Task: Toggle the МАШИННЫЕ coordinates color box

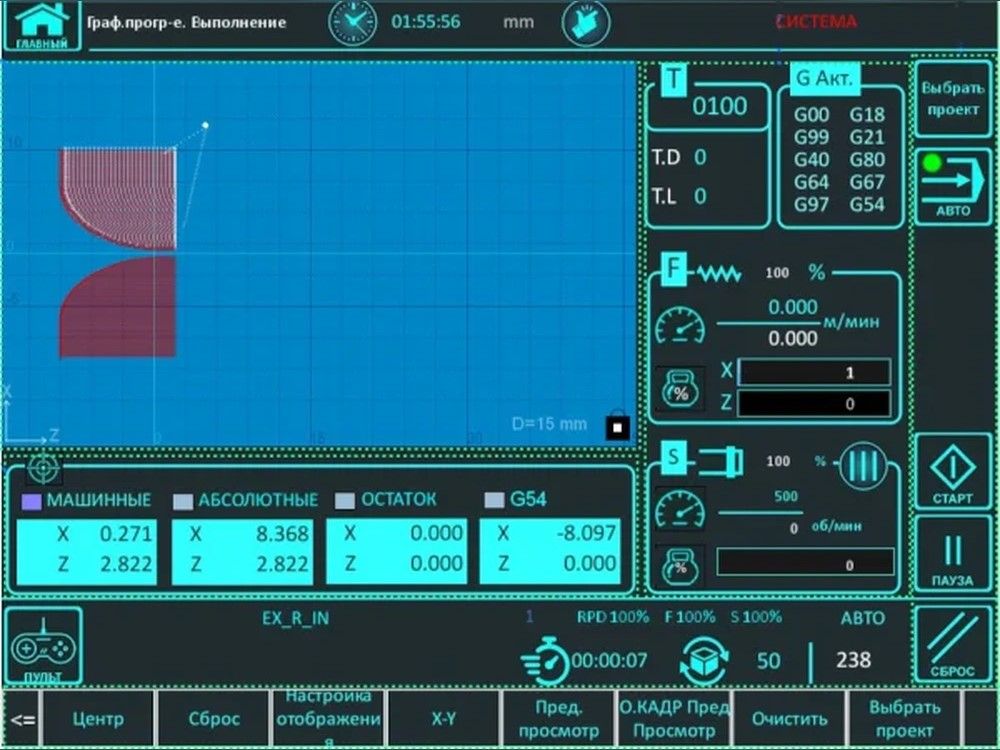Action: tap(31, 500)
